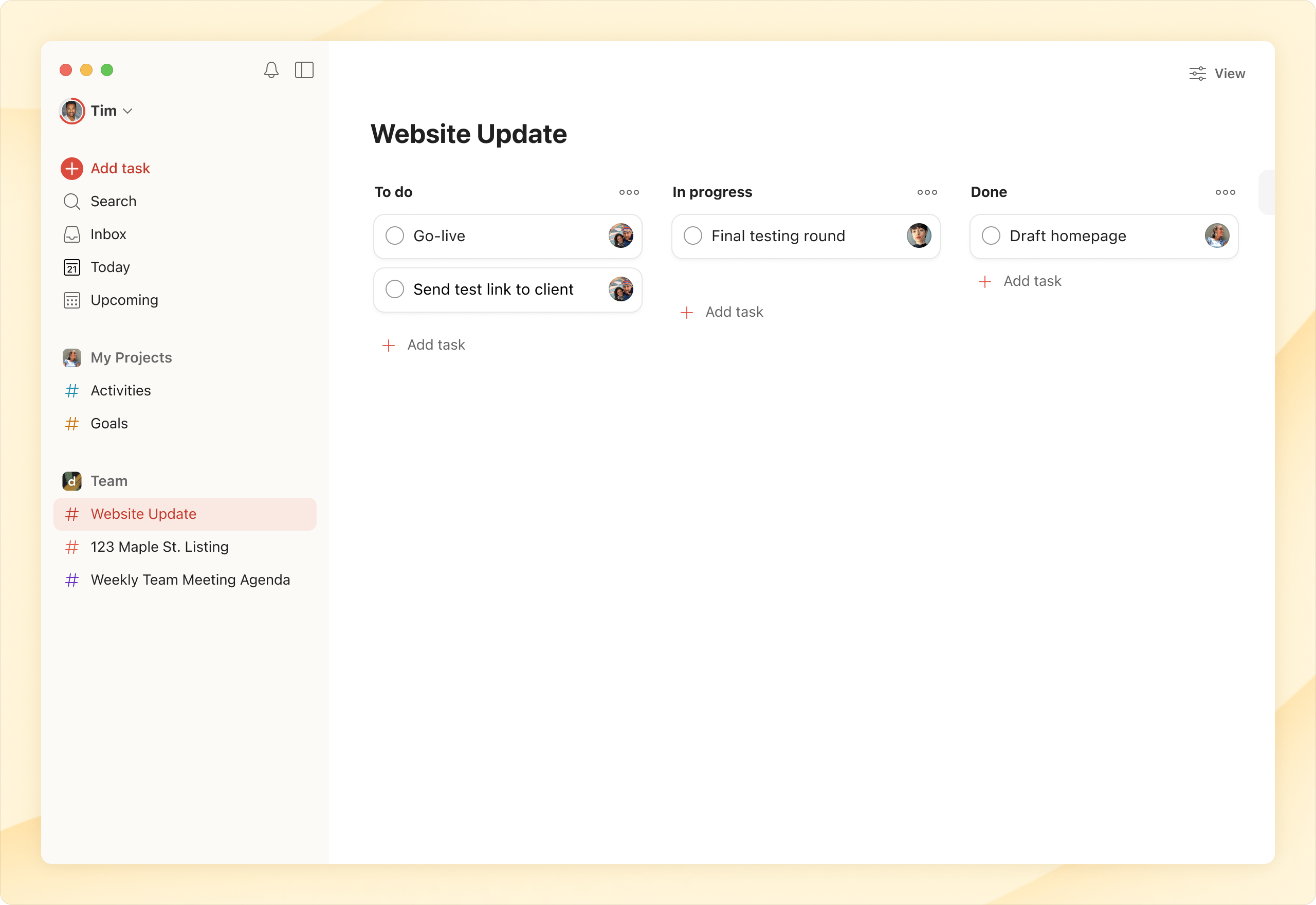Mark Go-live task complete
The width and height of the screenshot is (1316, 905).
click(x=394, y=236)
